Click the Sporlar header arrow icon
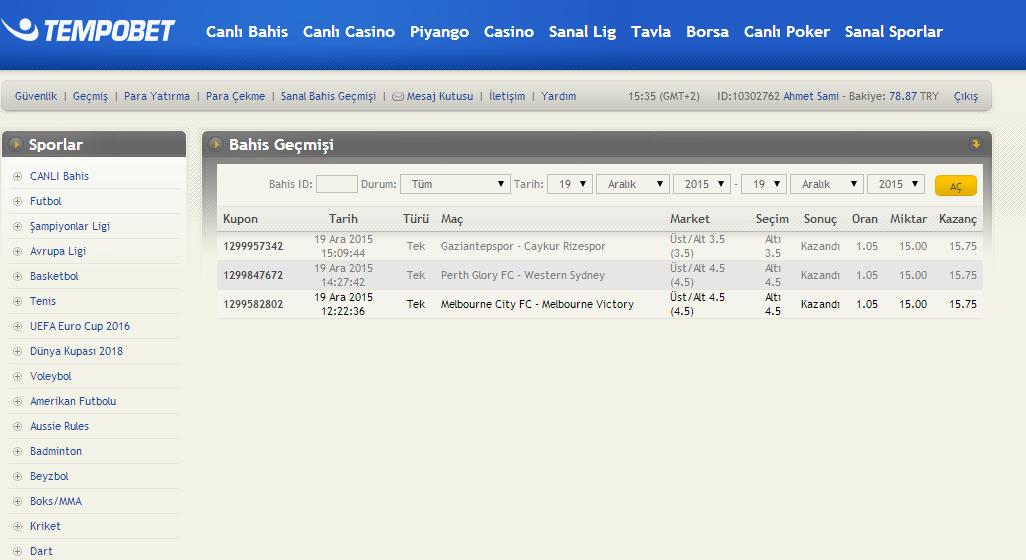Screen dimensions: 1026x560 click(17, 145)
